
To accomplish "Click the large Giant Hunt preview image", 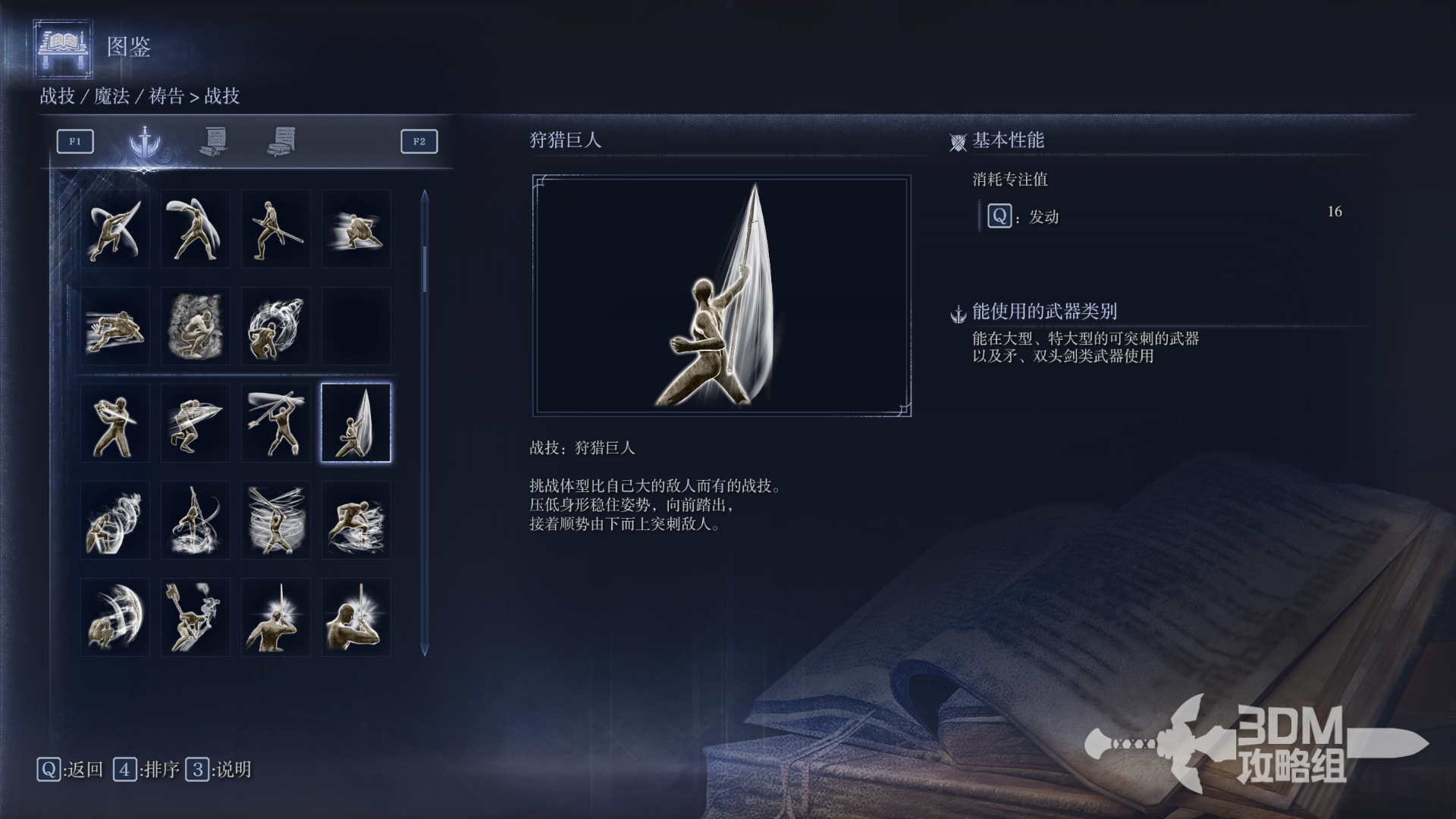I will [x=721, y=296].
